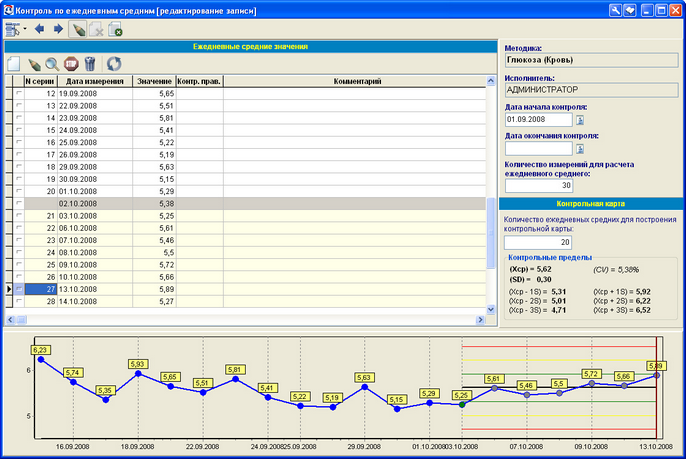
Task: Tick checkbox for row 19.09.2008
Action: [x=18, y=93]
